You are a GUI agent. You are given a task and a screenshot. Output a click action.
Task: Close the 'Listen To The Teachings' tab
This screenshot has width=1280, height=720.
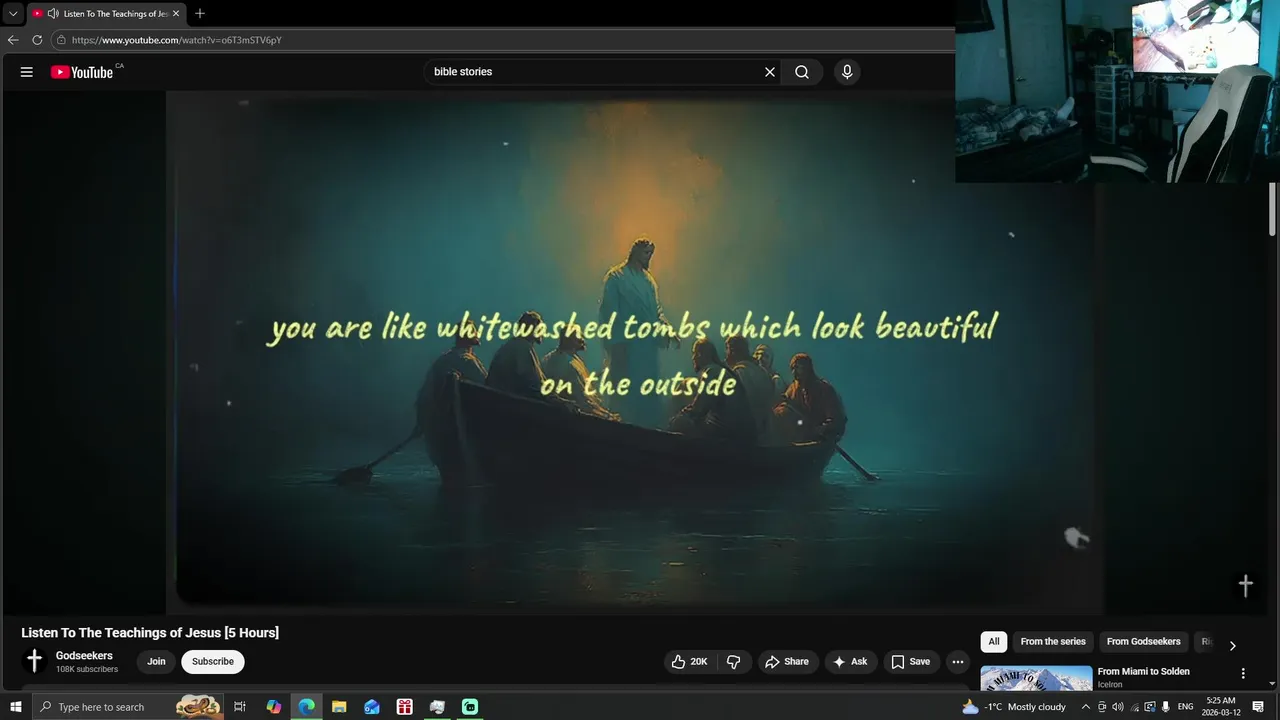[177, 14]
